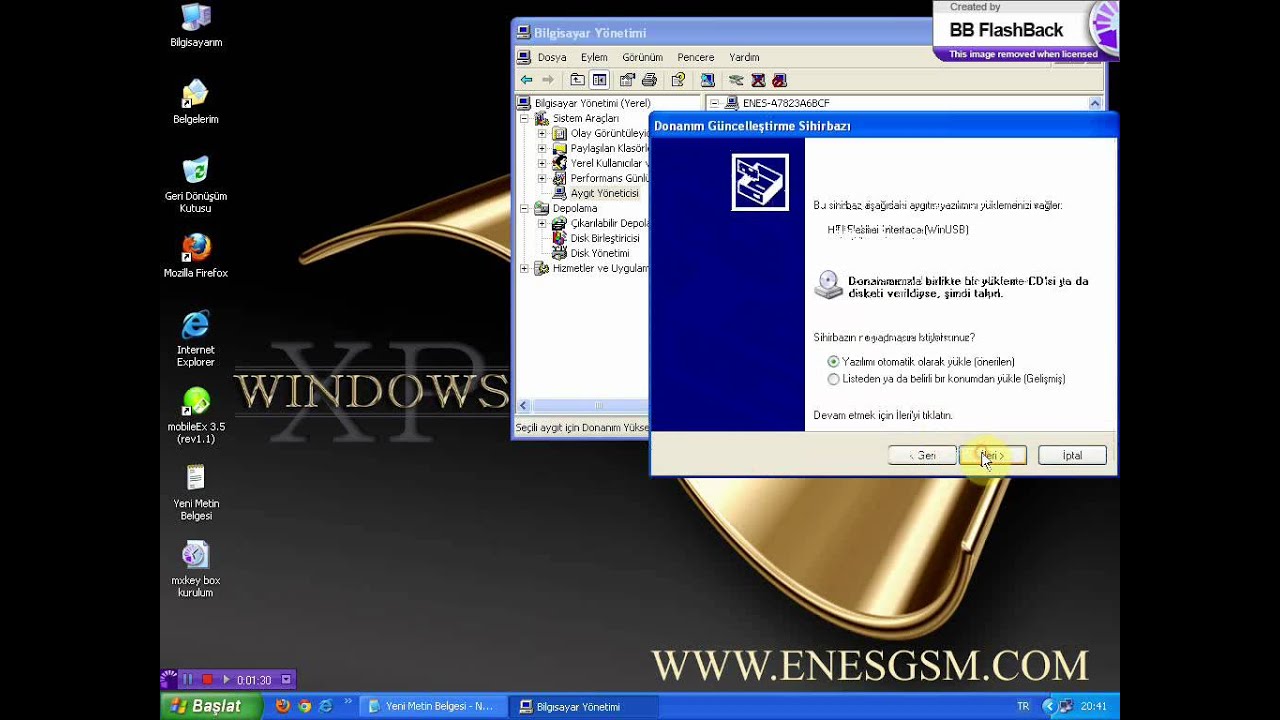Select Yazılımı otomatik olarak yükle radio button
This screenshot has width=1280, height=720.
point(833,361)
